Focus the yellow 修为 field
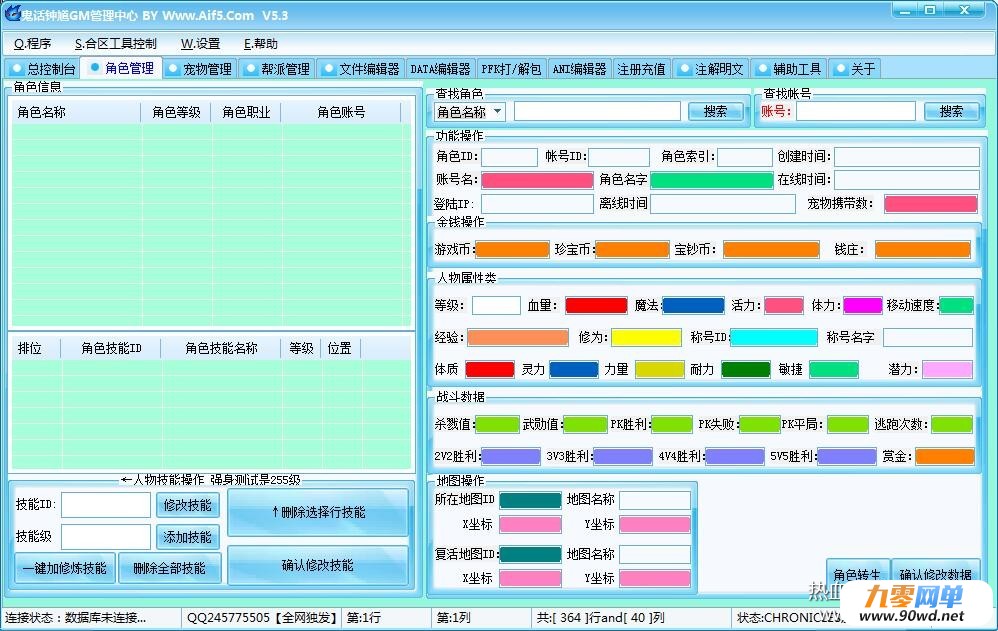The image size is (998, 631). [646, 337]
